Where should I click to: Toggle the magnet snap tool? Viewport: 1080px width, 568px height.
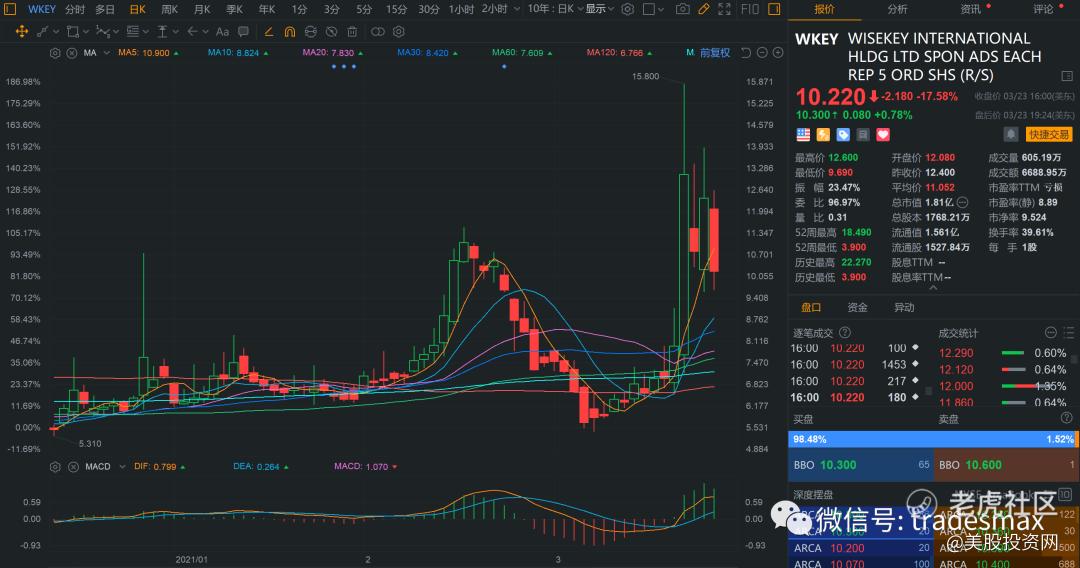tap(290, 32)
